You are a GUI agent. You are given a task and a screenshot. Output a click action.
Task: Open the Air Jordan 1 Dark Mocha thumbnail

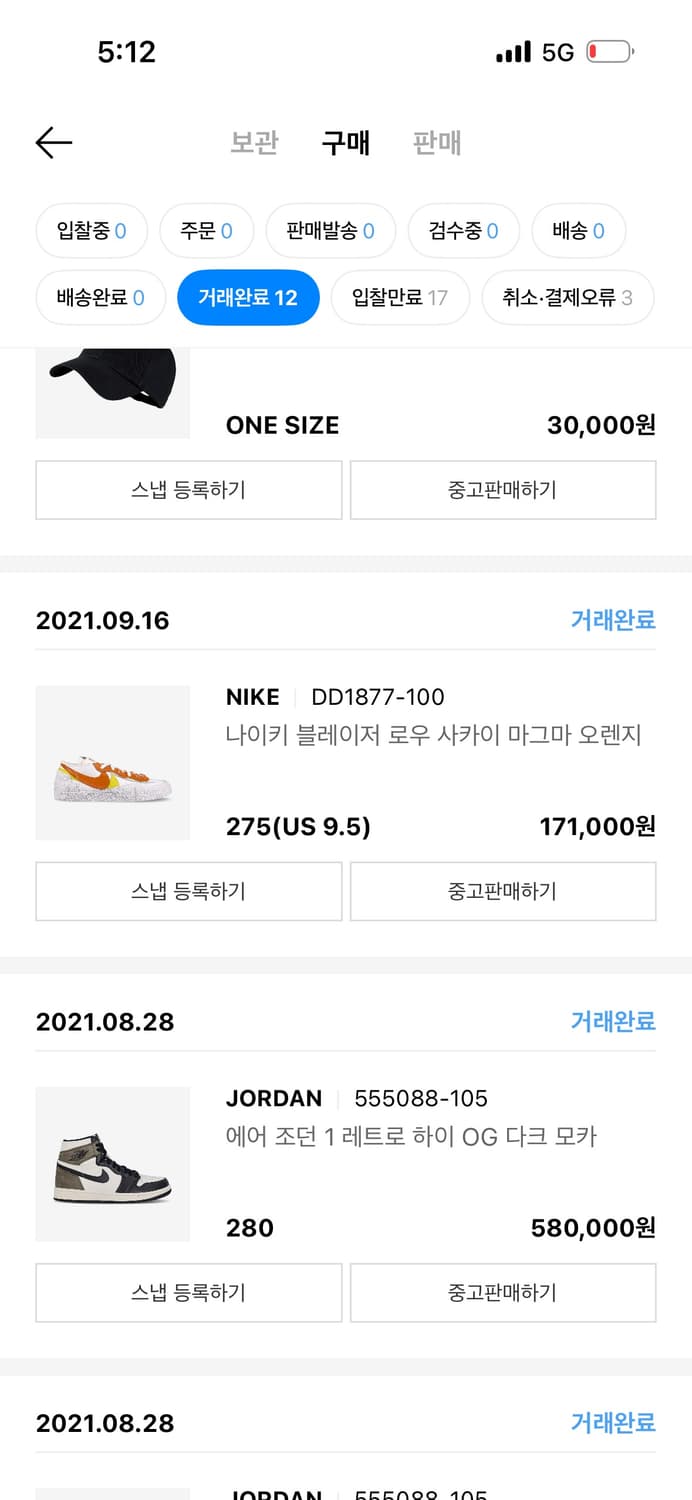tap(112, 1164)
